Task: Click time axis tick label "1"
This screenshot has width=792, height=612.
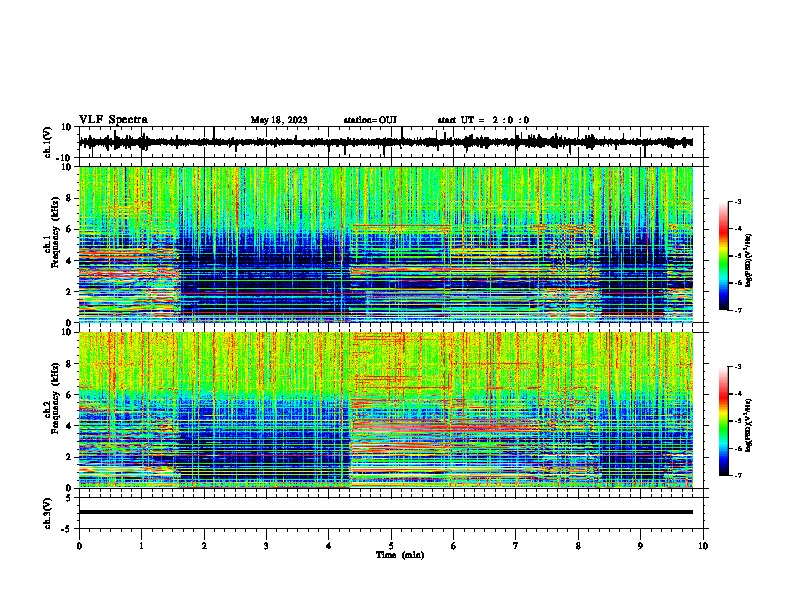Action: [x=141, y=546]
